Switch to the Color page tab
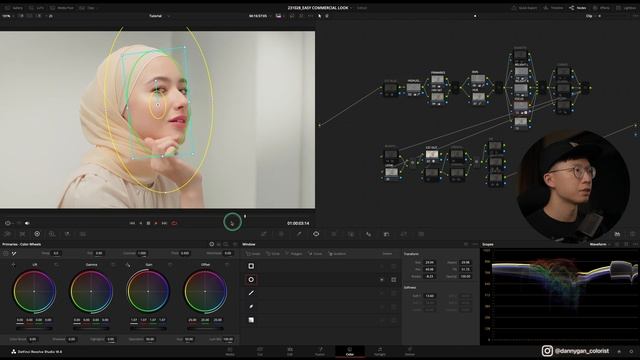 [350, 351]
